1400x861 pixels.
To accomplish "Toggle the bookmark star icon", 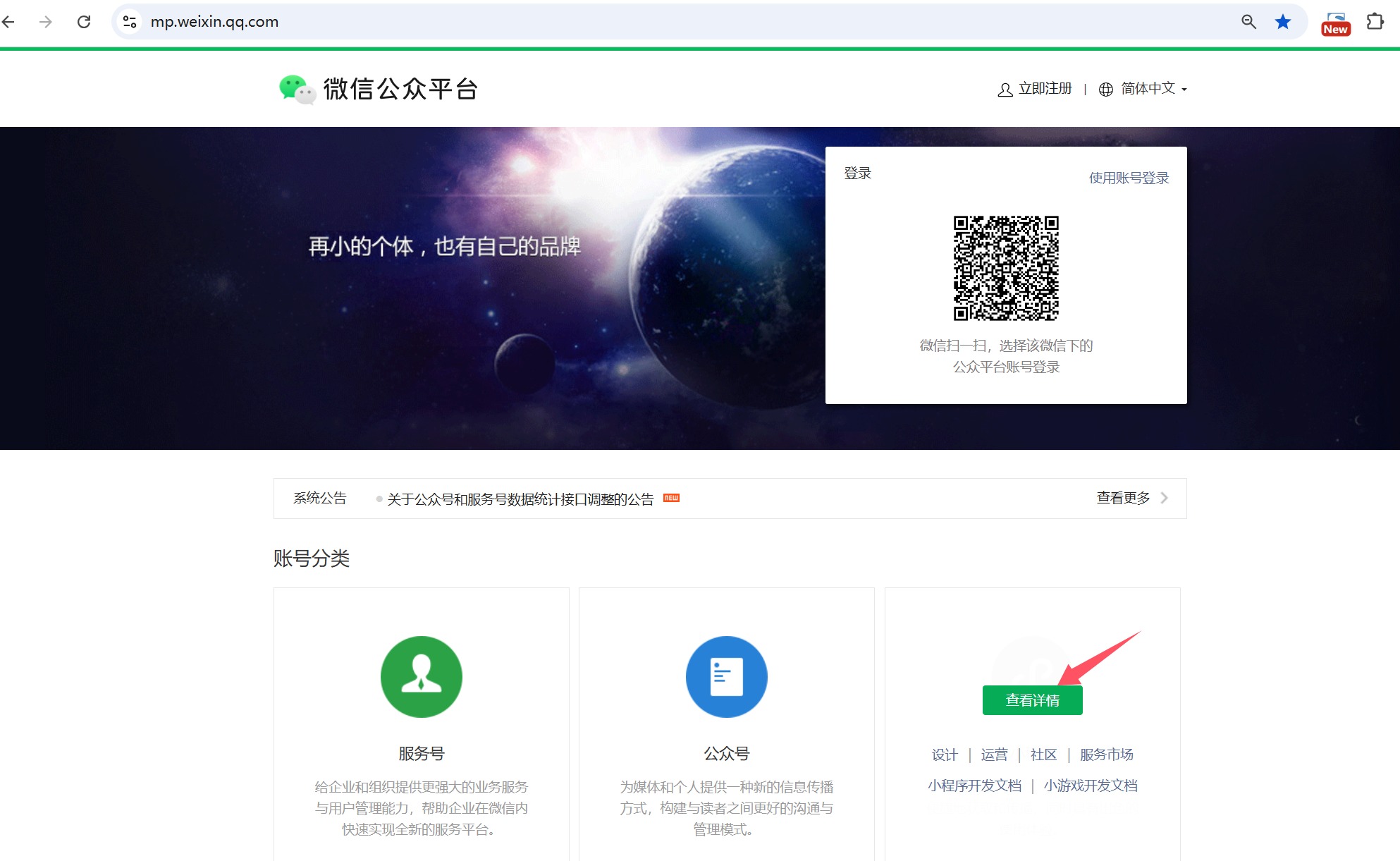I will [1283, 22].
